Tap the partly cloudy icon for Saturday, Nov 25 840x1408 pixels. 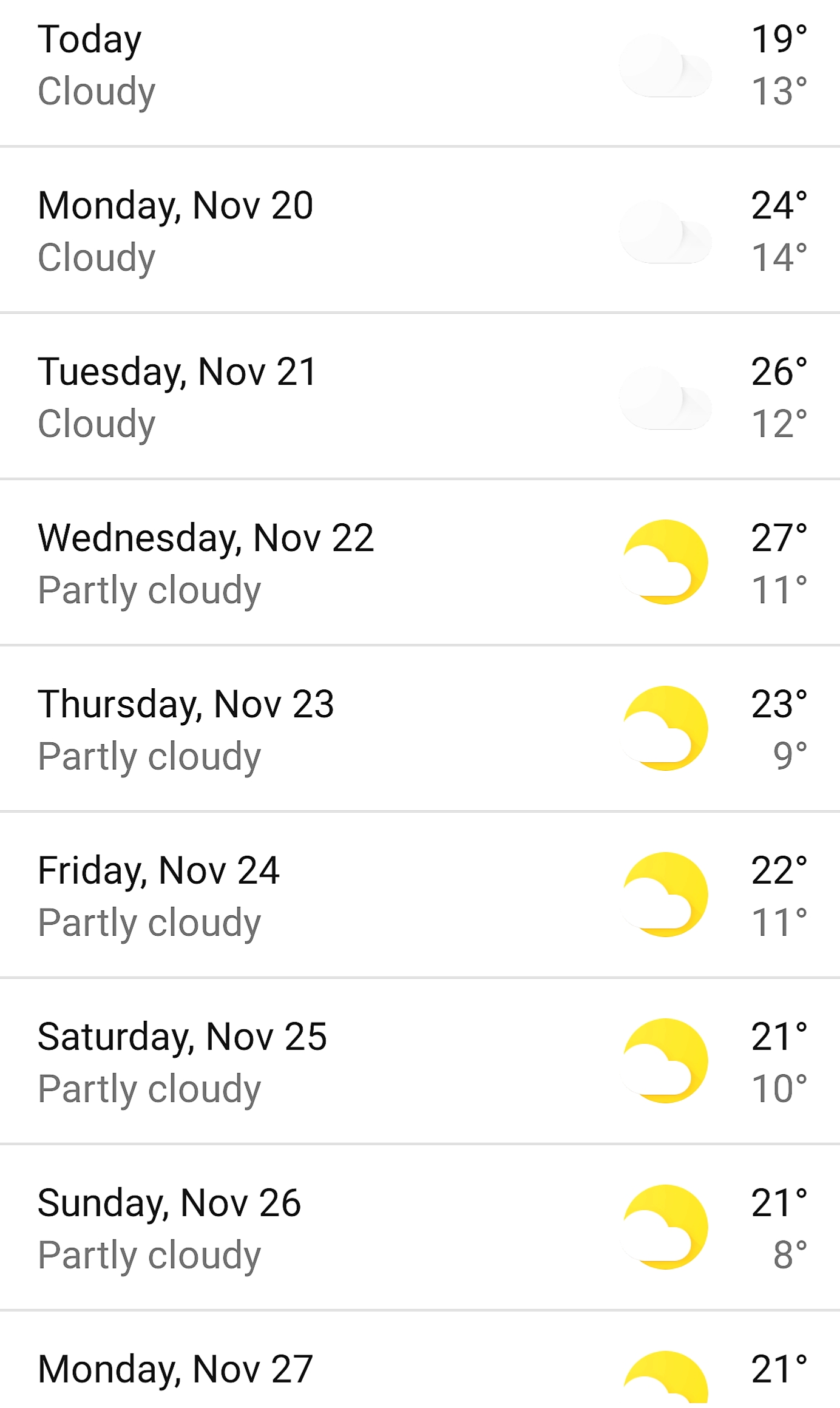click(666, 1061)
